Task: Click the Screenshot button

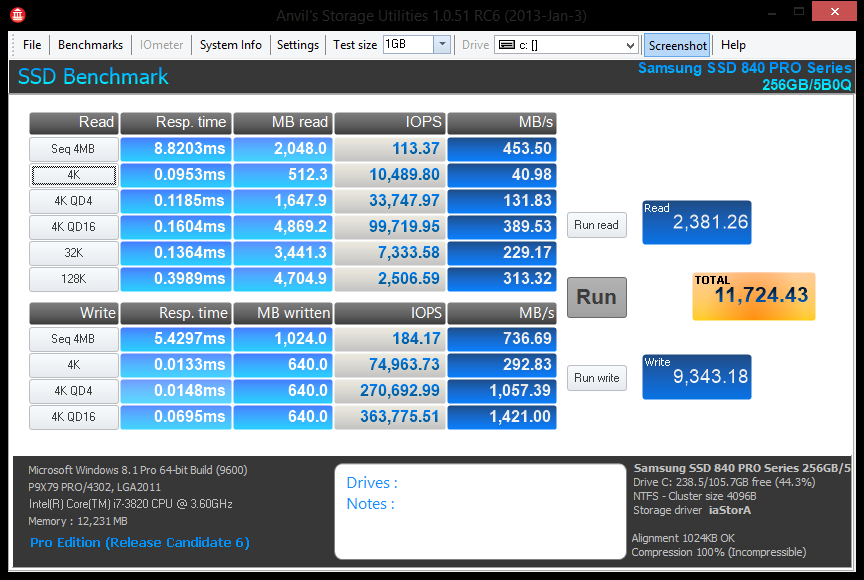Action: coord(677,45)
